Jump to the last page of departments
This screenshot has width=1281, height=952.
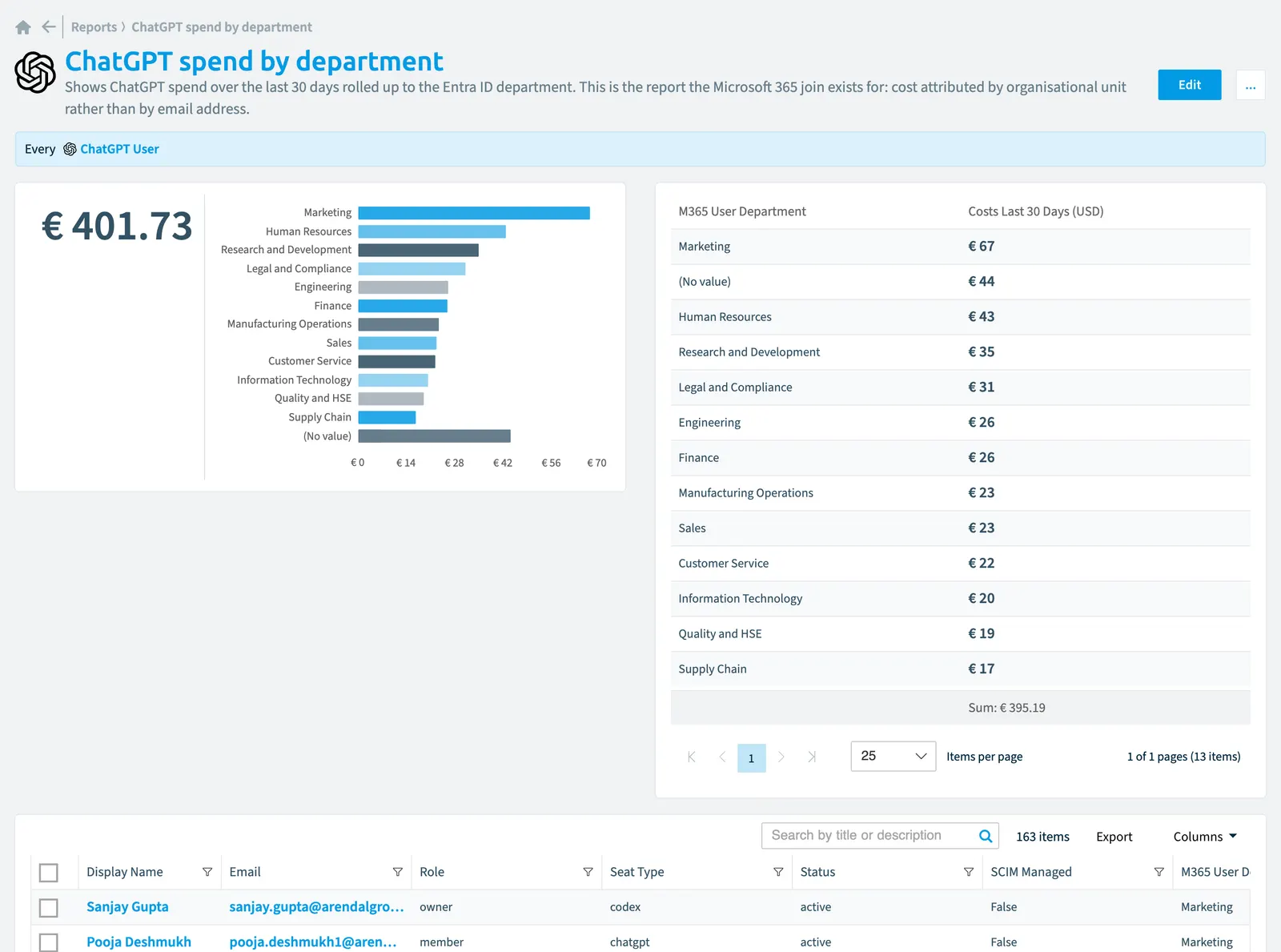812,757
